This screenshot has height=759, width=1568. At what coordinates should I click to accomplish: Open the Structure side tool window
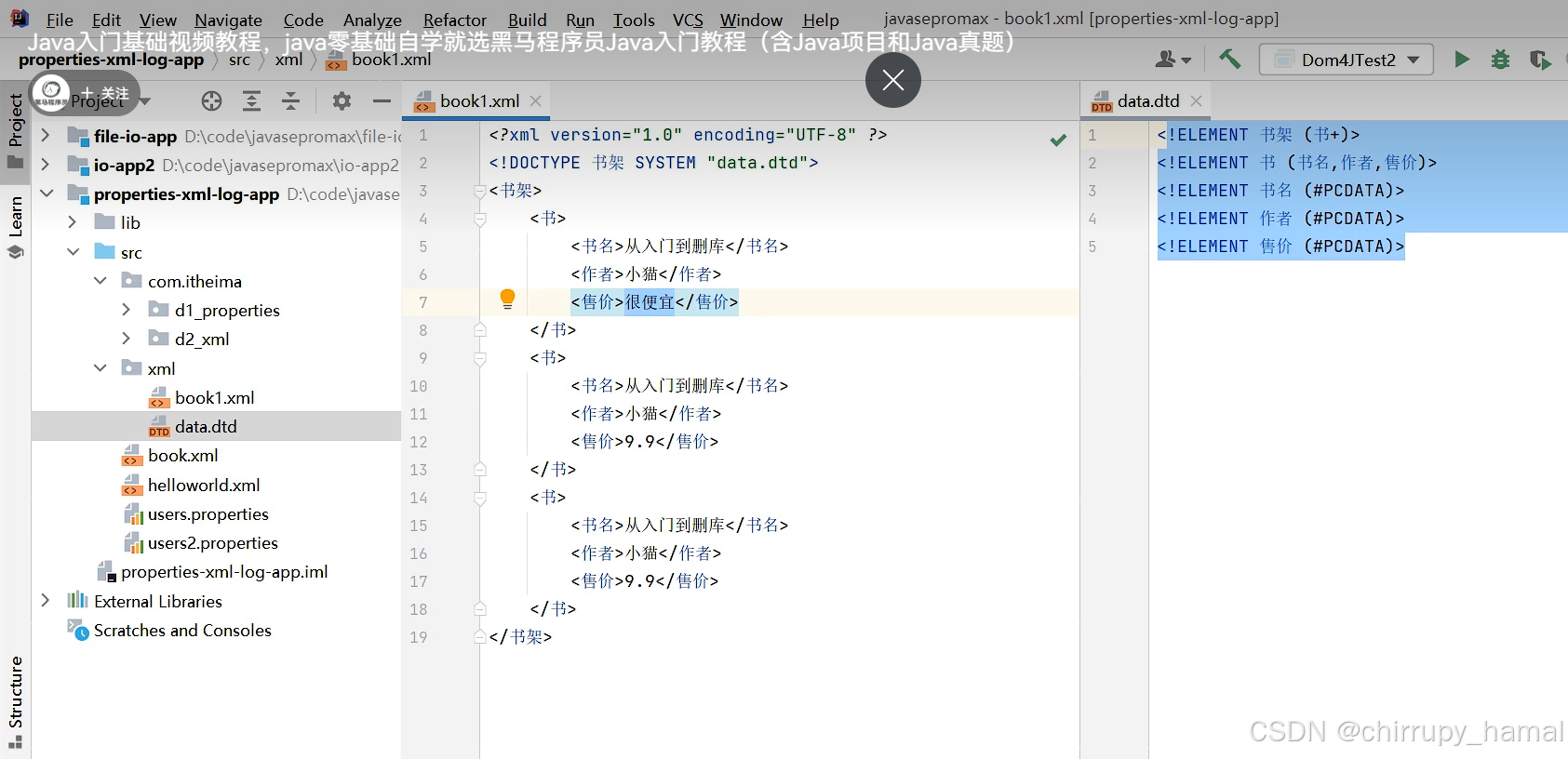click(16, 701)
